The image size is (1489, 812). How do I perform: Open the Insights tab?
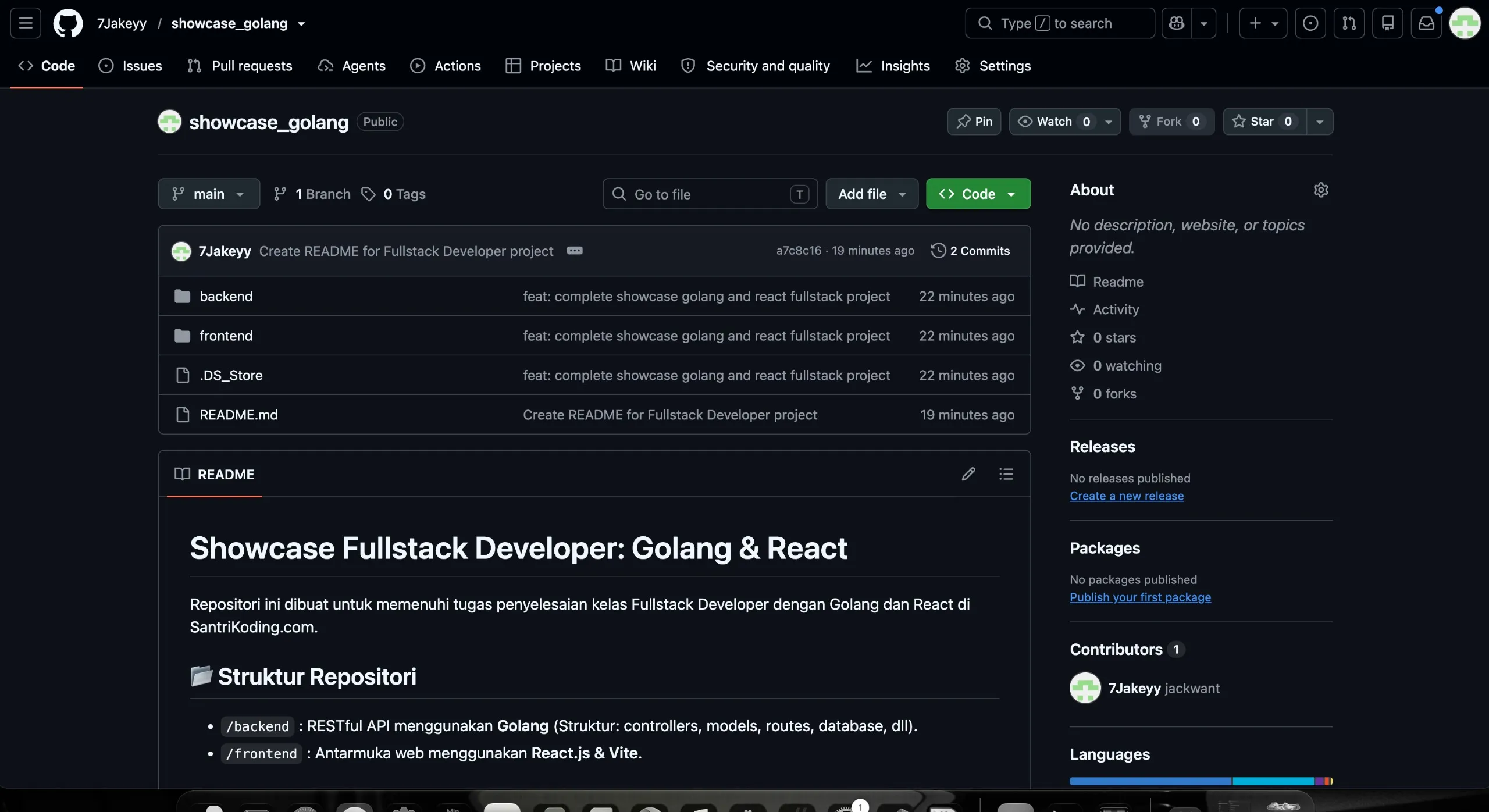point(893,66)
